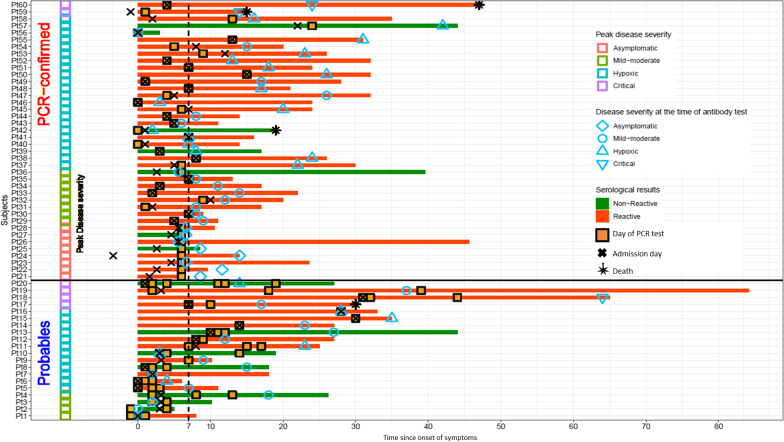Viewport: 784px width, 442px height.
Task: Click the inverted triangle on Pt18 bar
Action: click(x=602, y=298)
